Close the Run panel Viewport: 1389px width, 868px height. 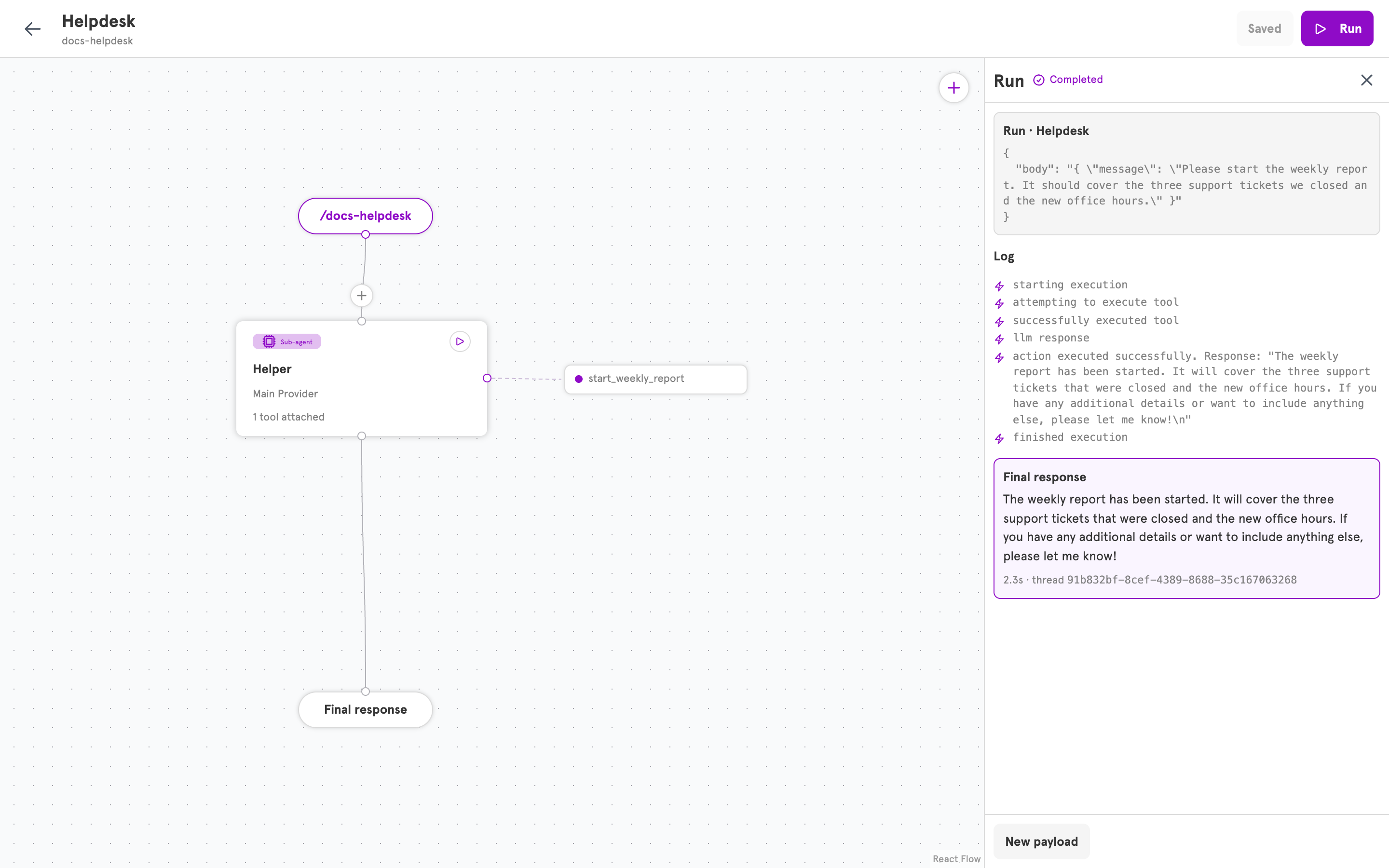coord(1367,80)
